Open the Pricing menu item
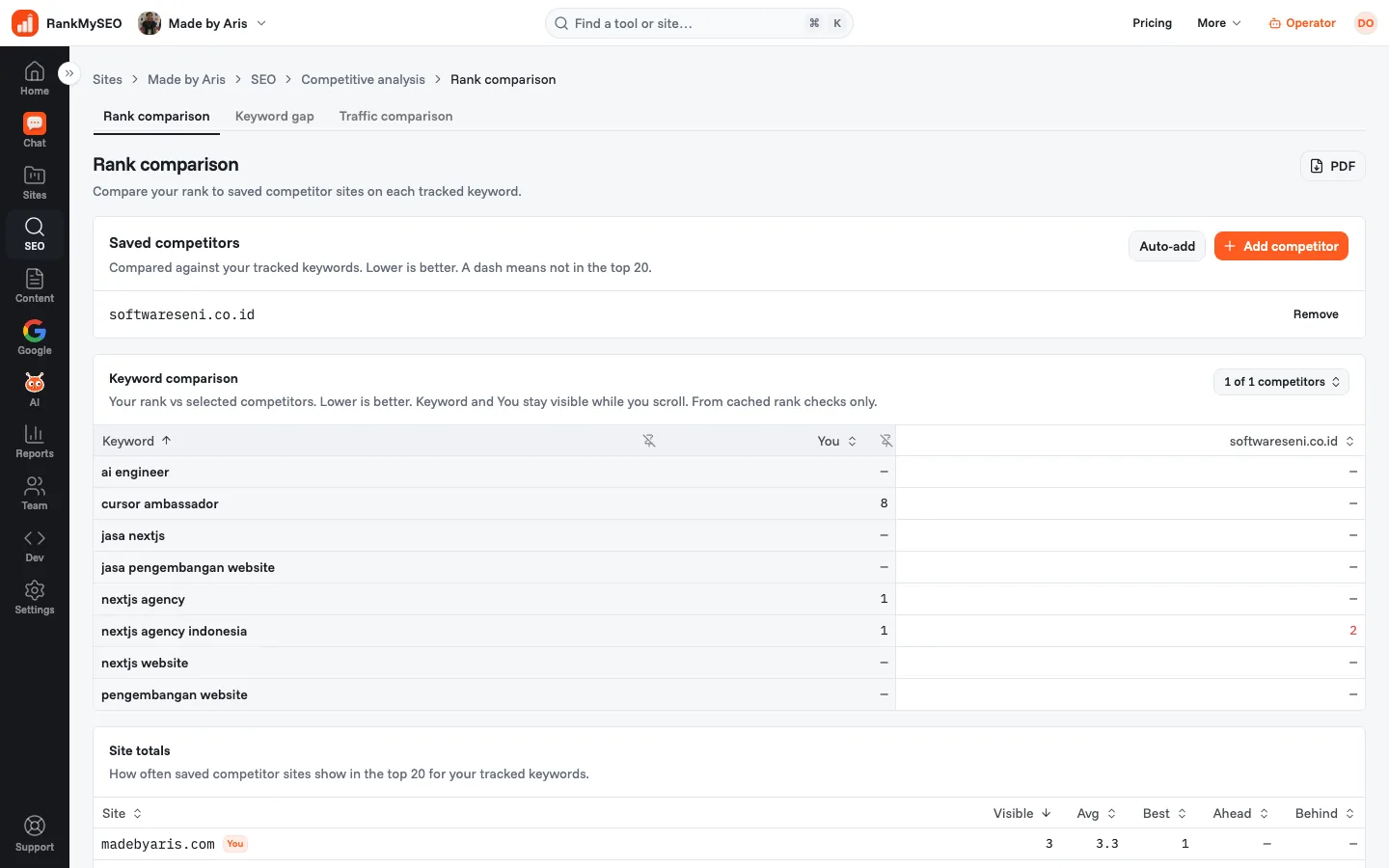The image size is (1389, 868). click(1152, 23)
